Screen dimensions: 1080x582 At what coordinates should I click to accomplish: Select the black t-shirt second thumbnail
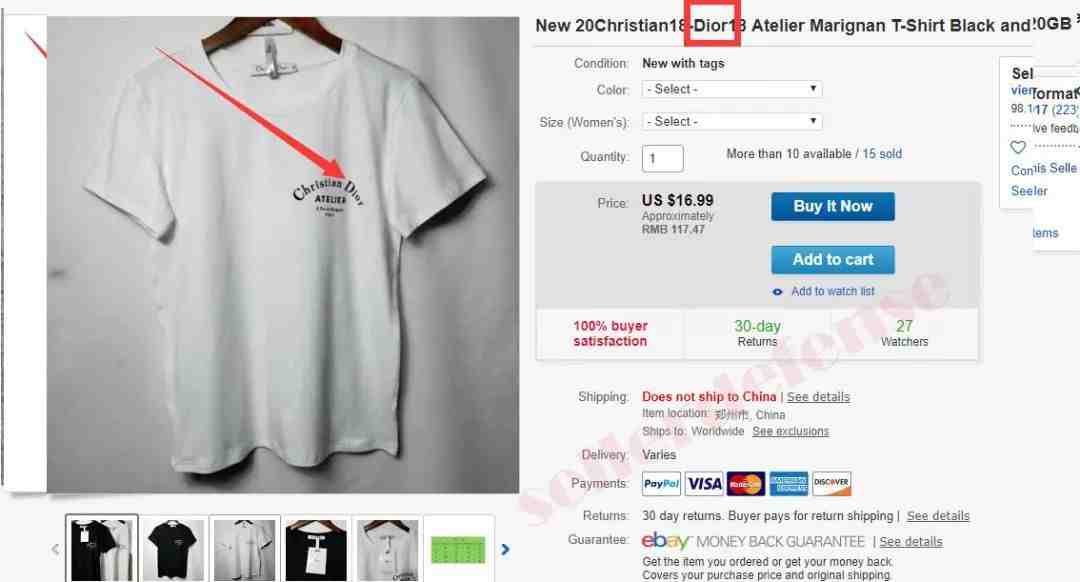tap(174, 549)
